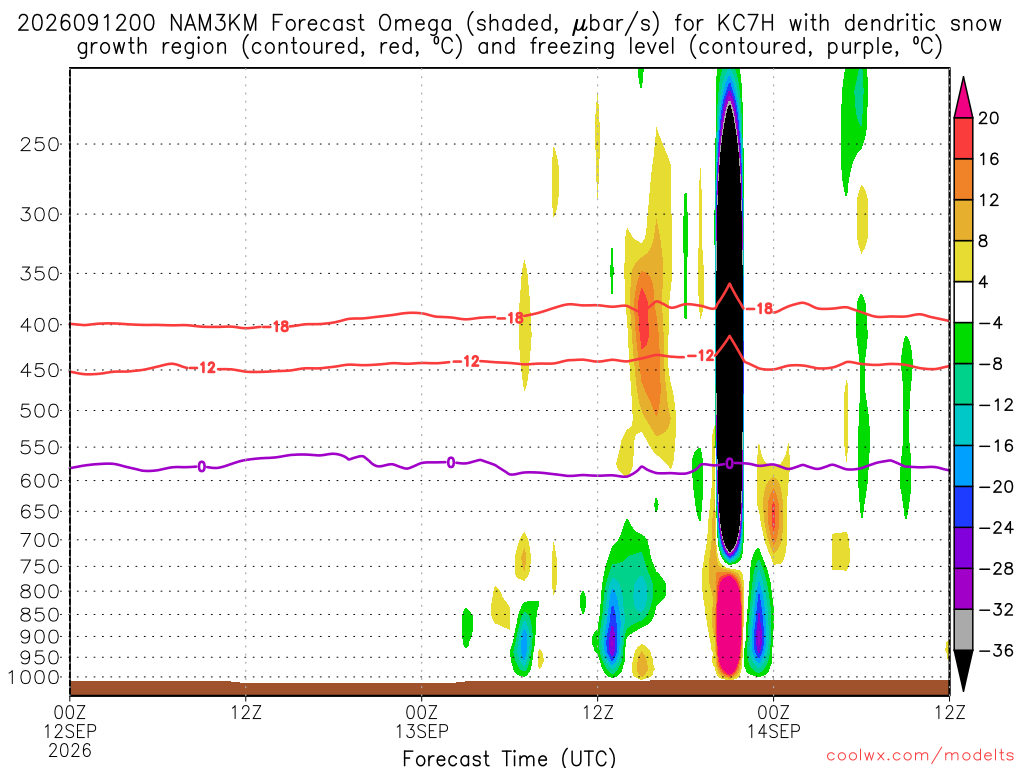This screenshot has width=1024, height=768.
Task: Click the Forecast Time (UTC) axis title
Action: pos(509,758)
